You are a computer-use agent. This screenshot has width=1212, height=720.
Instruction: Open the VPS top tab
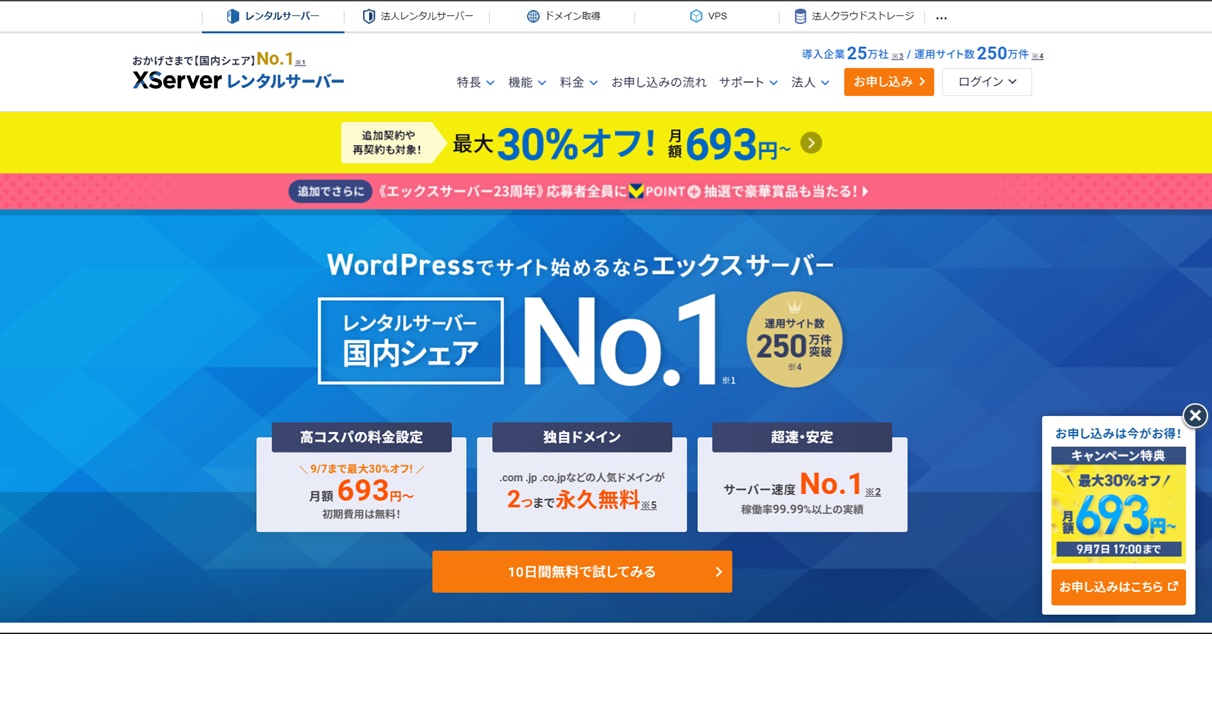pyautogui.click(x=708, y=16)
